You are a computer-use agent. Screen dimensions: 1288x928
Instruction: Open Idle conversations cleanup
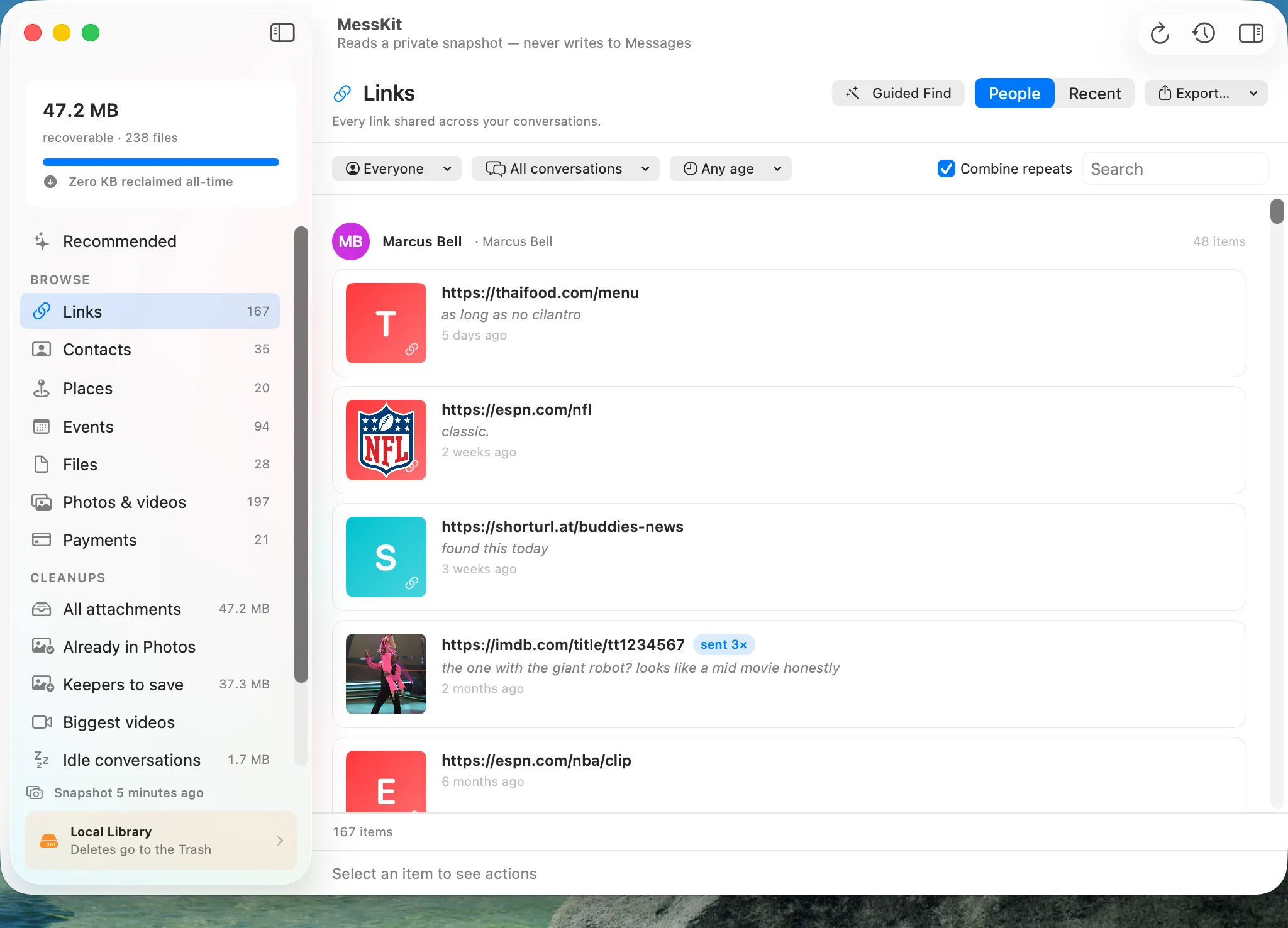[x=150, y=760]
